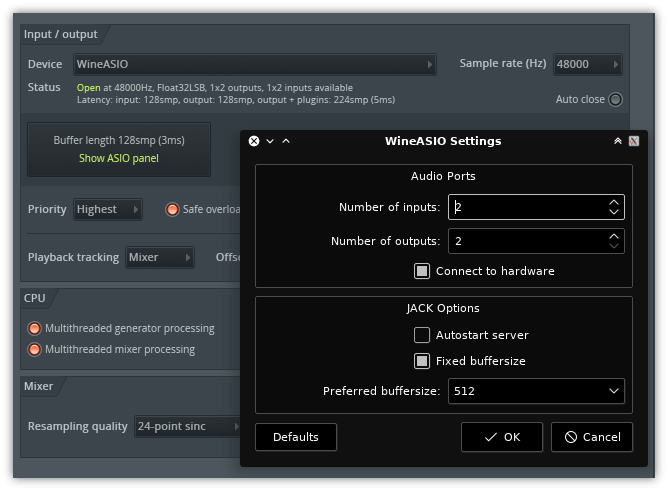Open the Device dropdown showing WineASIO
This screenshot has width=668, height=491.
point(255,64)
